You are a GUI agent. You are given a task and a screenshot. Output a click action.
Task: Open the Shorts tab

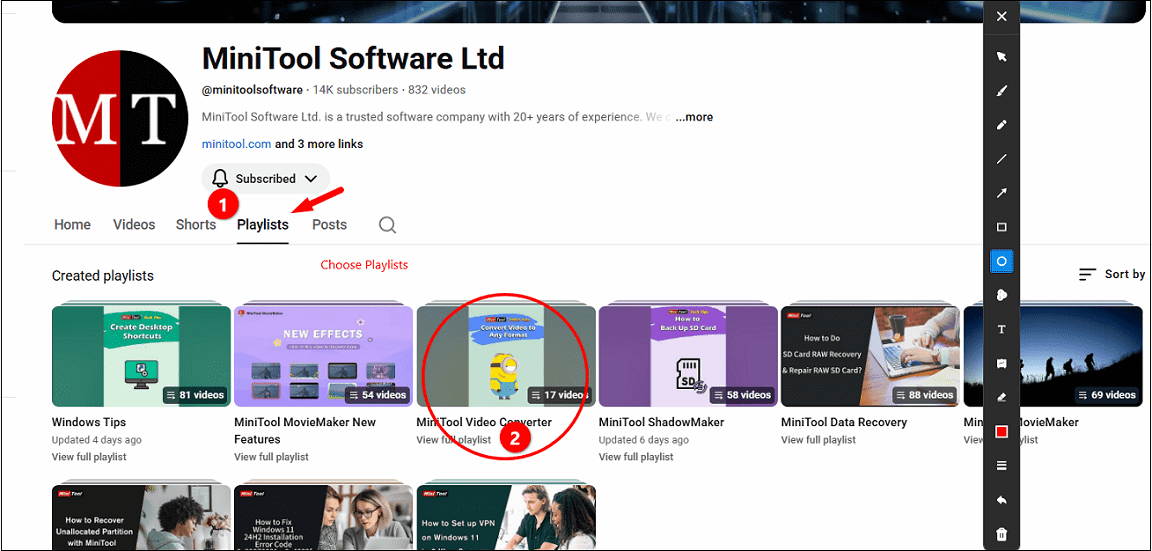(195, 225)
